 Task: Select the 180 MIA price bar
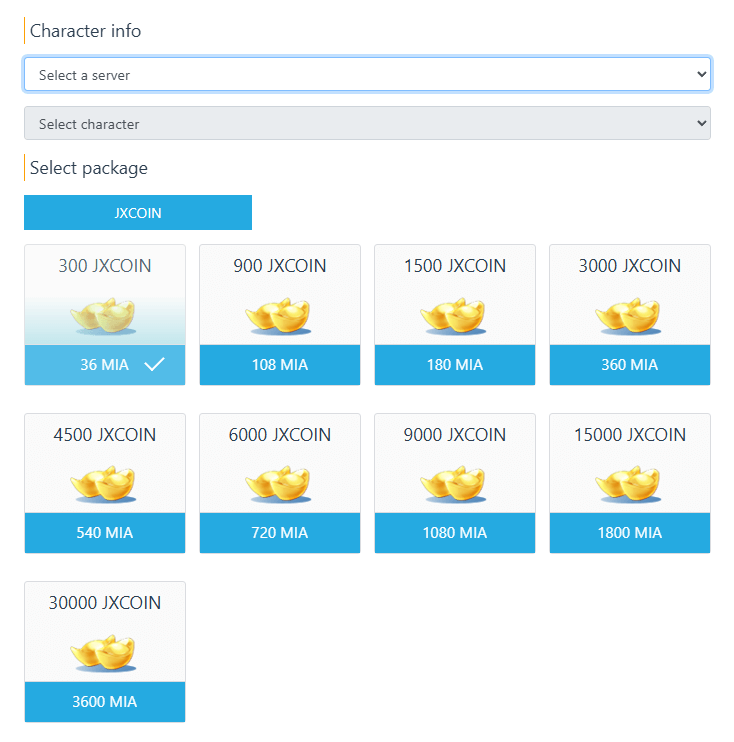(x=454, y=365)
